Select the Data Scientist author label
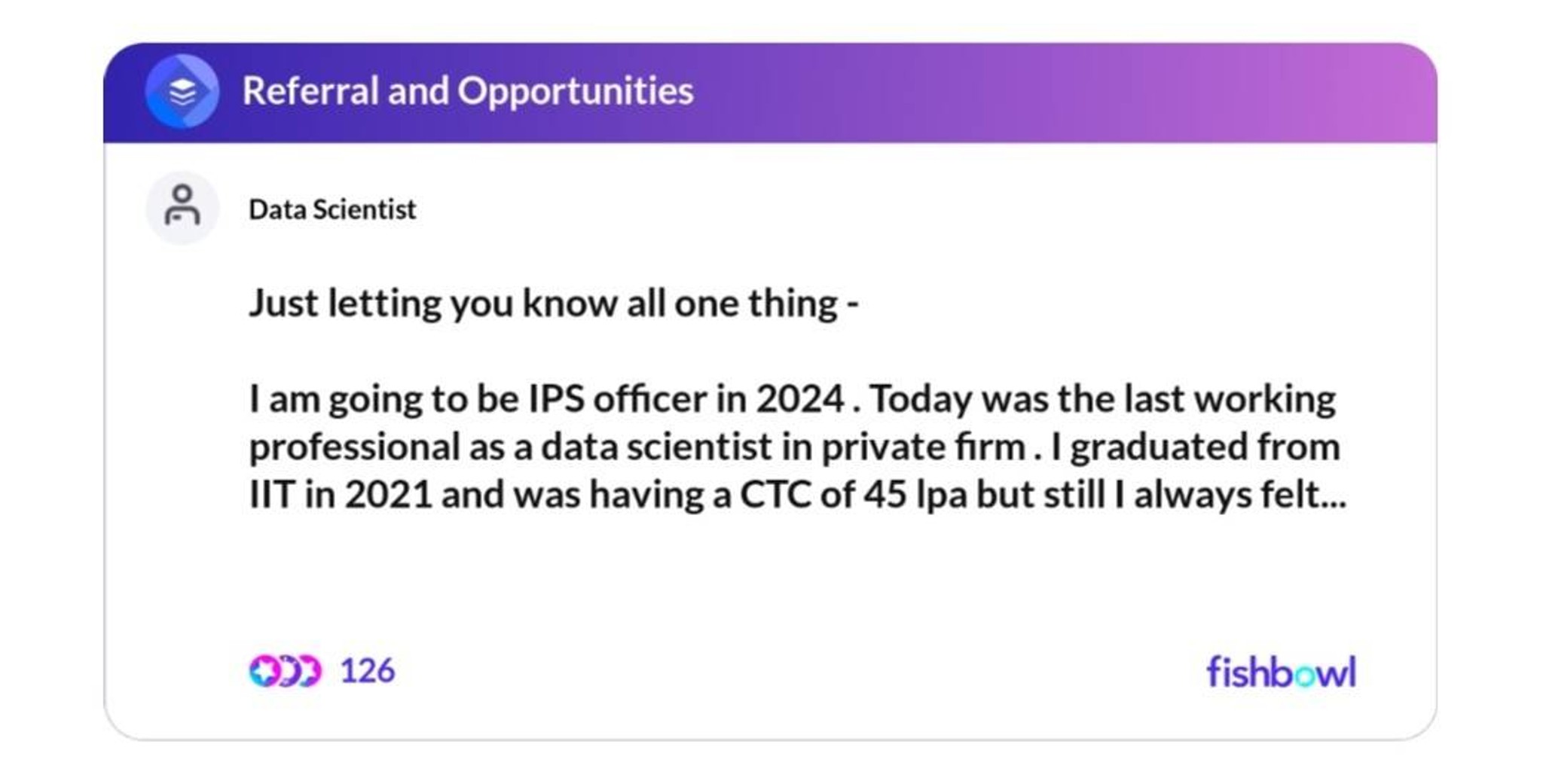The width and height of the screenshot is (1543, 784). [332, 209]
